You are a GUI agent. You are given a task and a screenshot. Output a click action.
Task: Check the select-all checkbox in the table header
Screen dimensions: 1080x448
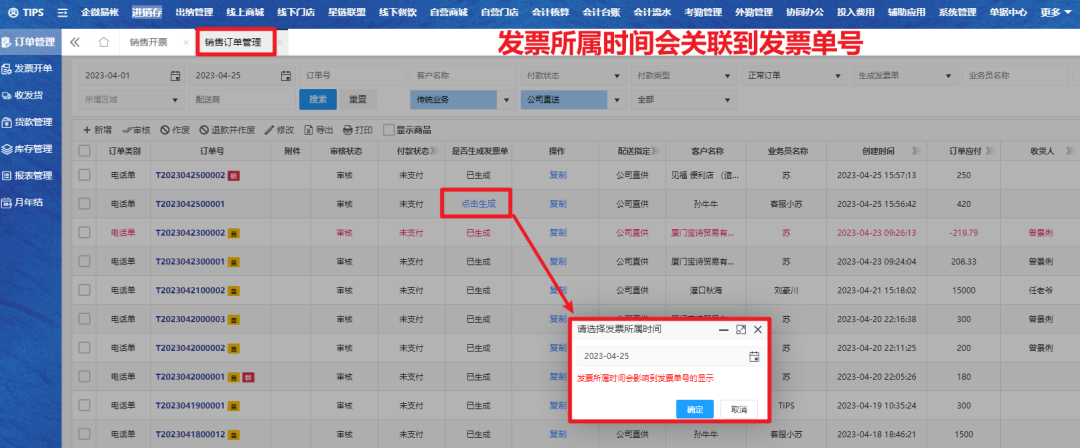tap(85, 151)
